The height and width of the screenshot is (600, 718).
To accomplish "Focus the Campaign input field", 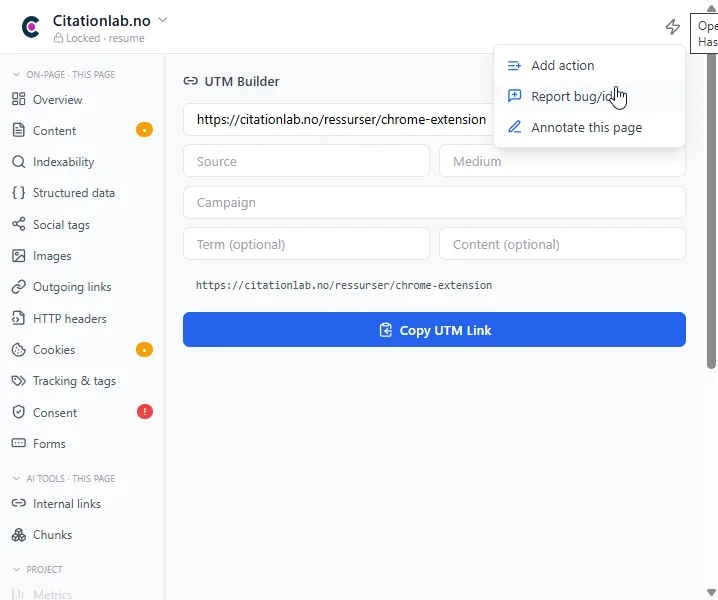I will 434,202.
